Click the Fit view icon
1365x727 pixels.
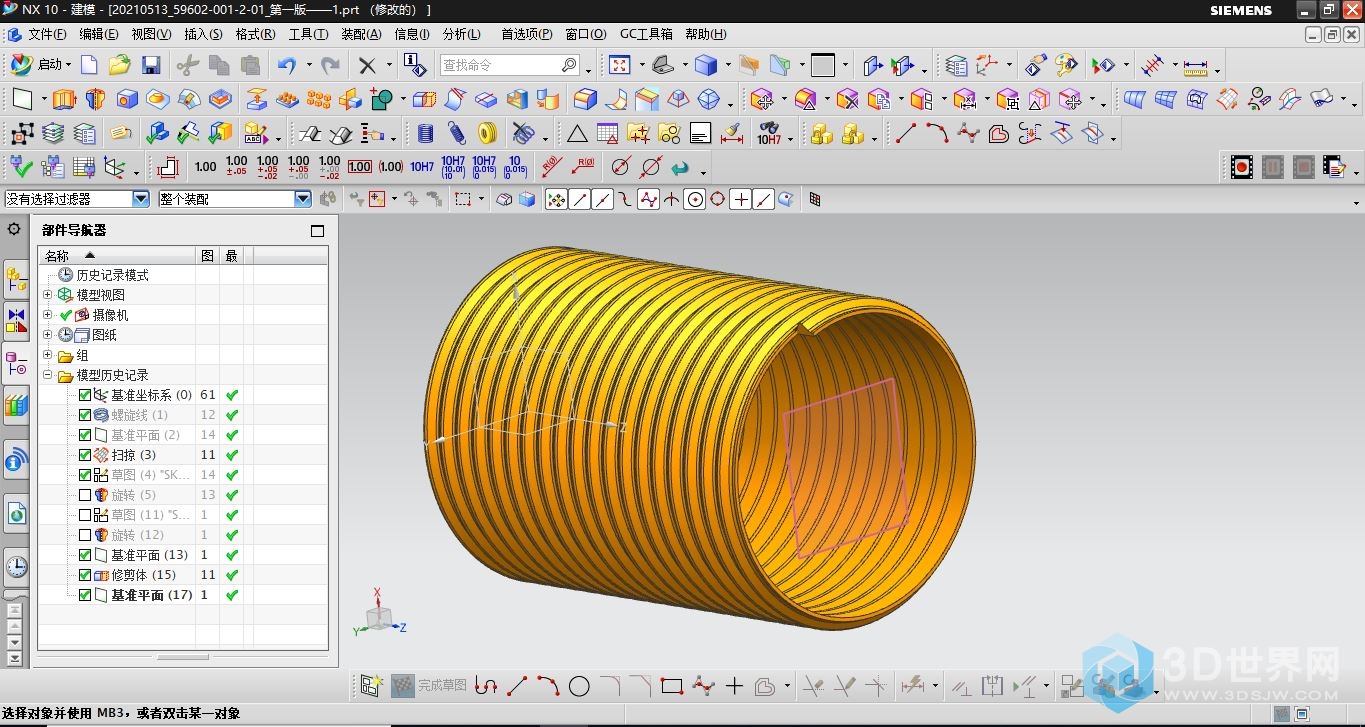[x=620, y=66]
